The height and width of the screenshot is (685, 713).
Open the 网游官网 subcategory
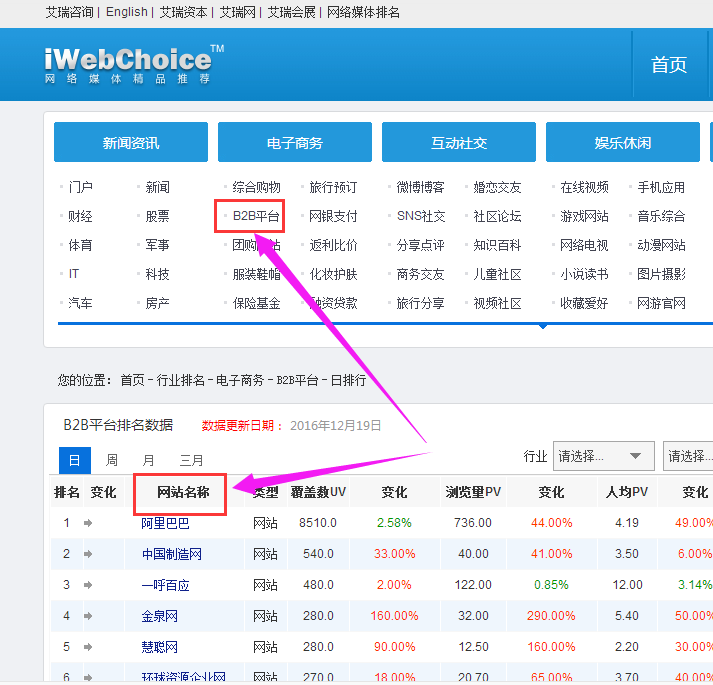661,303
